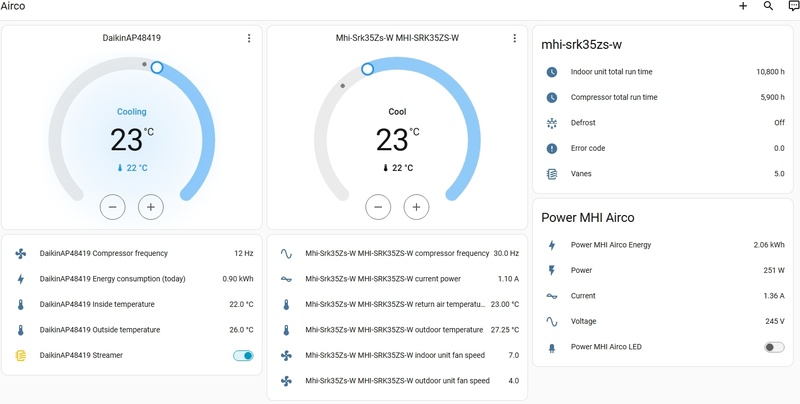
Task: Click the Power flash icon
Action: click(552, 270)
